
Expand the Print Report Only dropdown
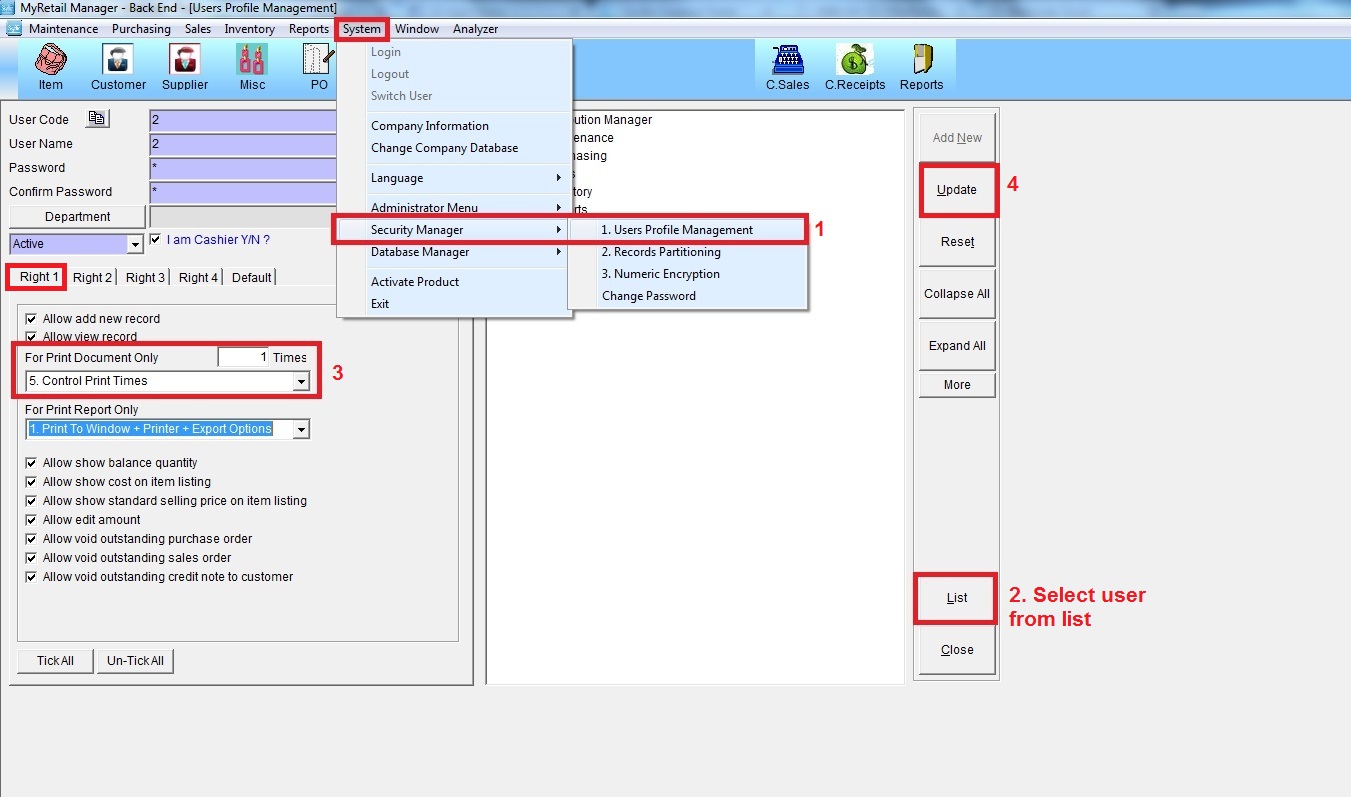tap(300, 429)
